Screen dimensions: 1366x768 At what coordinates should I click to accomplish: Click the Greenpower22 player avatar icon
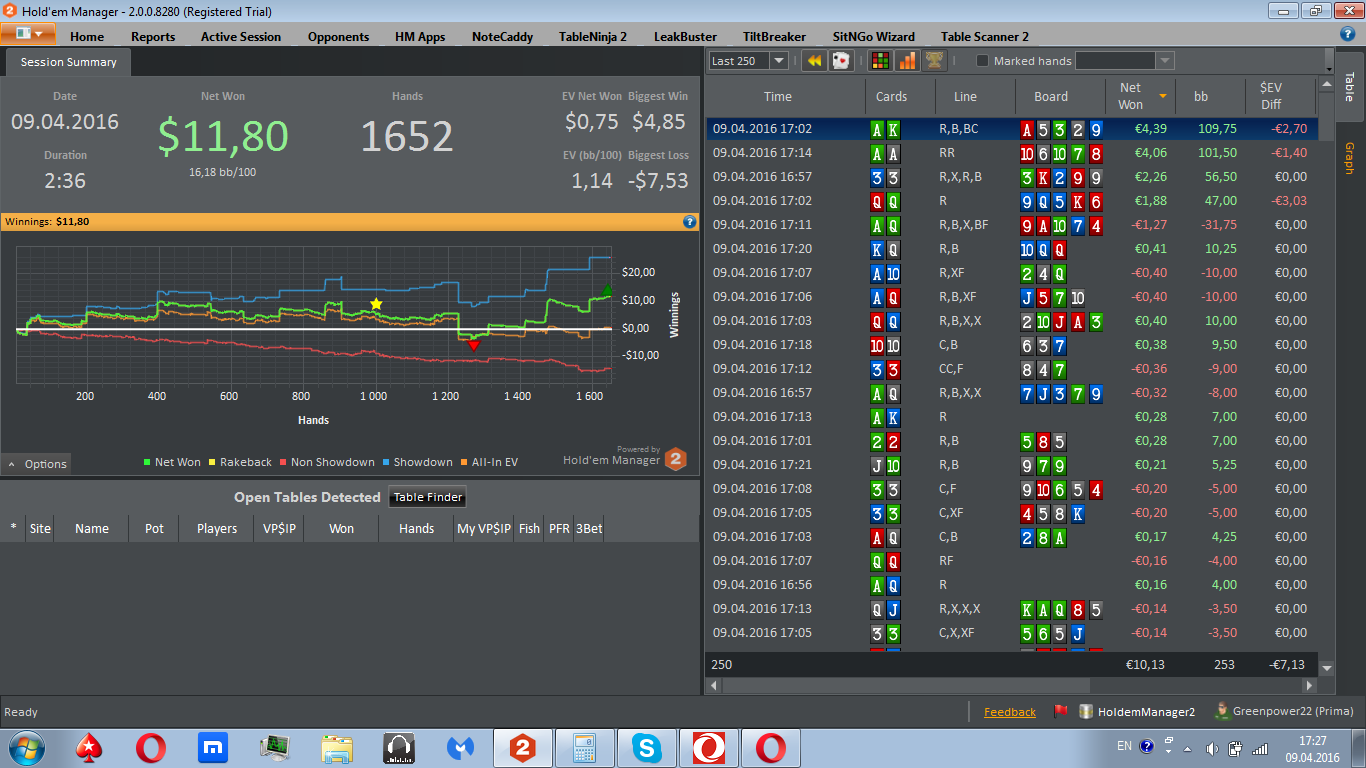(x=1221, y=711)
